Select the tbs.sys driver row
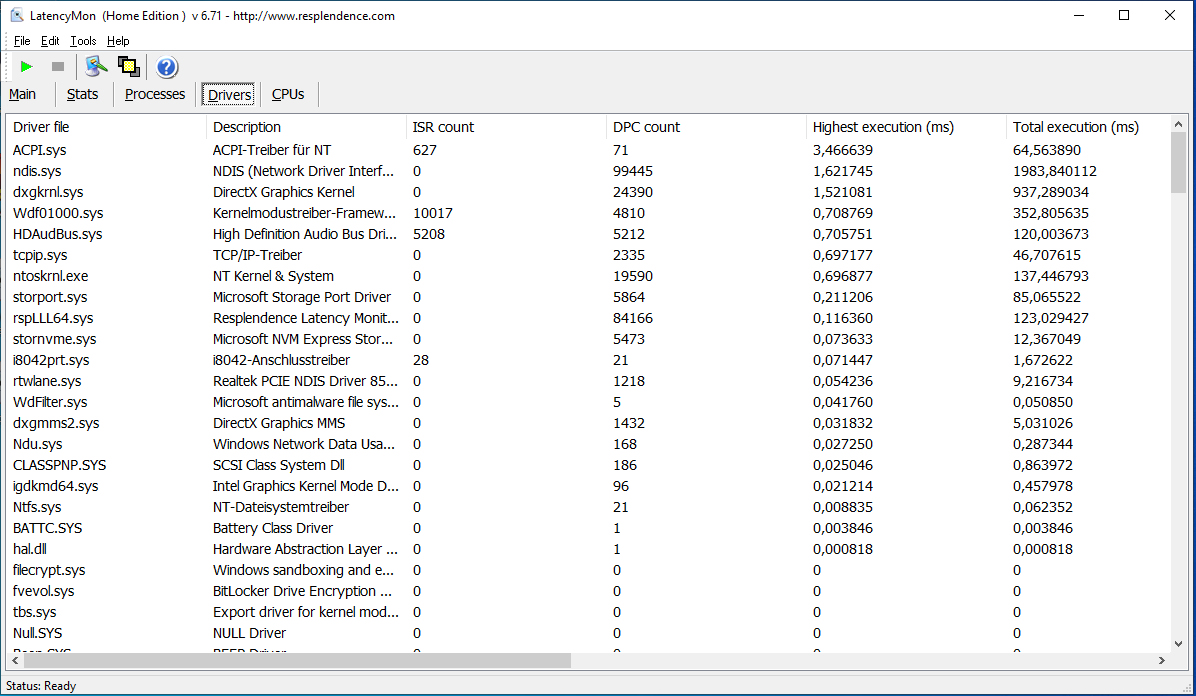Screen dimensions: 1196x696 pos(588,612)
